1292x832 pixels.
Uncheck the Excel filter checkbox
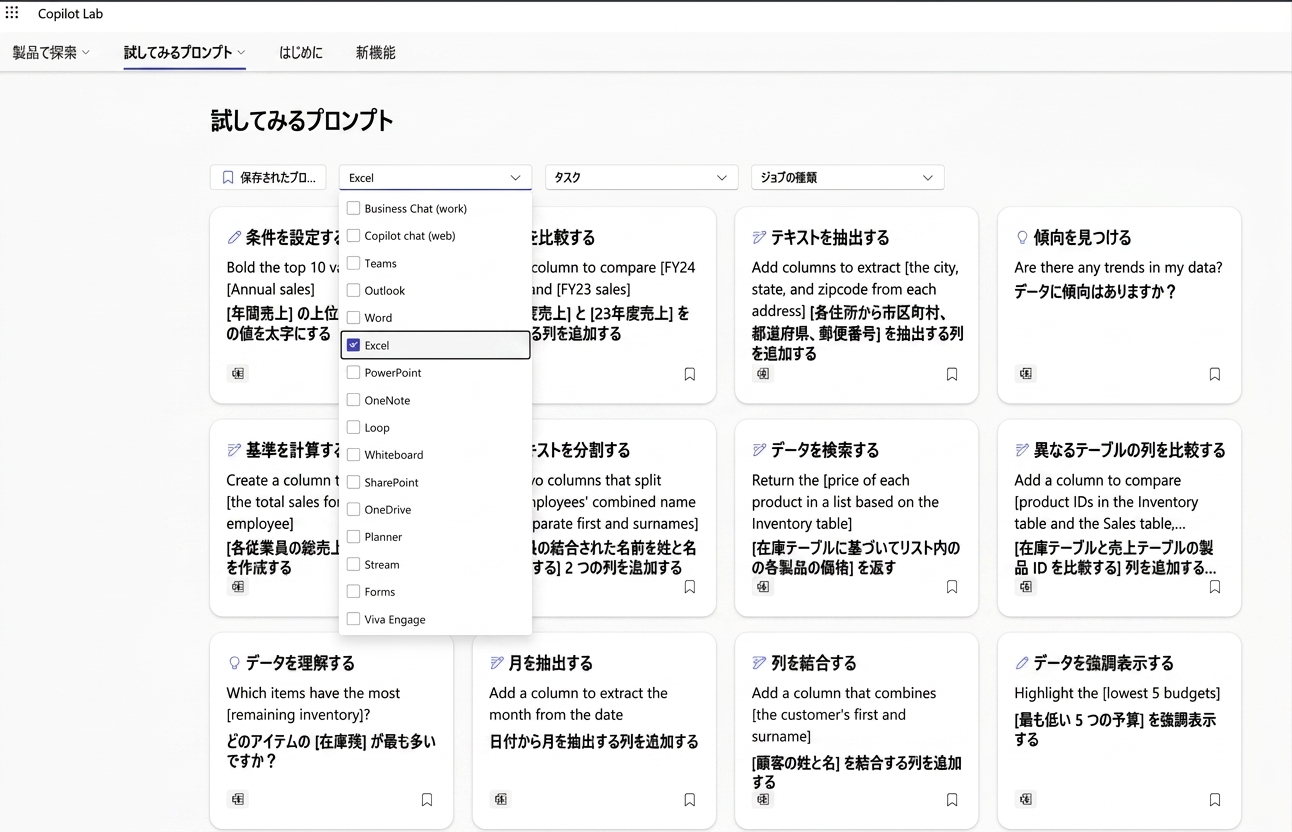point(353,345)
